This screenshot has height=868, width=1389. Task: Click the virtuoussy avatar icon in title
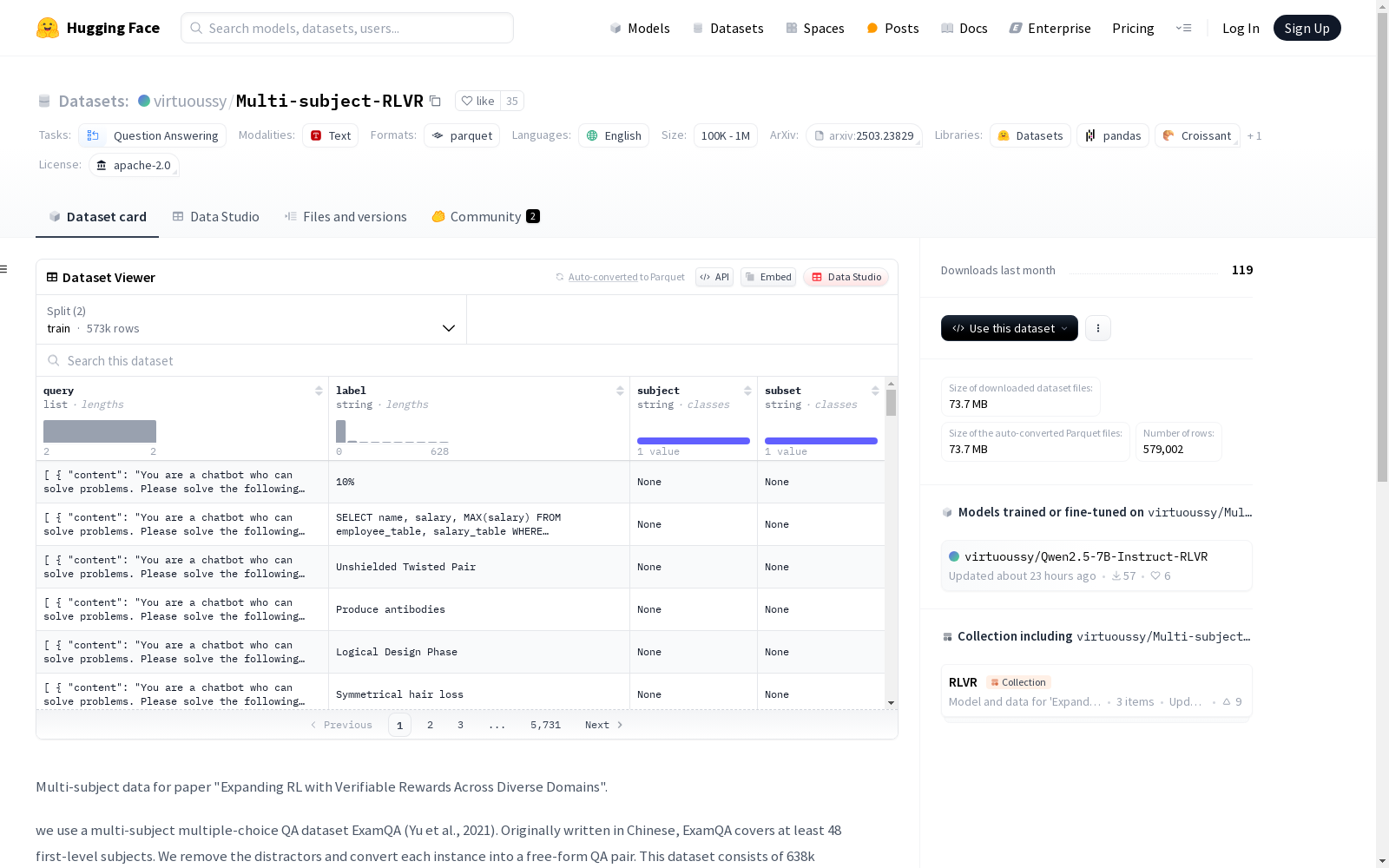pos(144,101)
